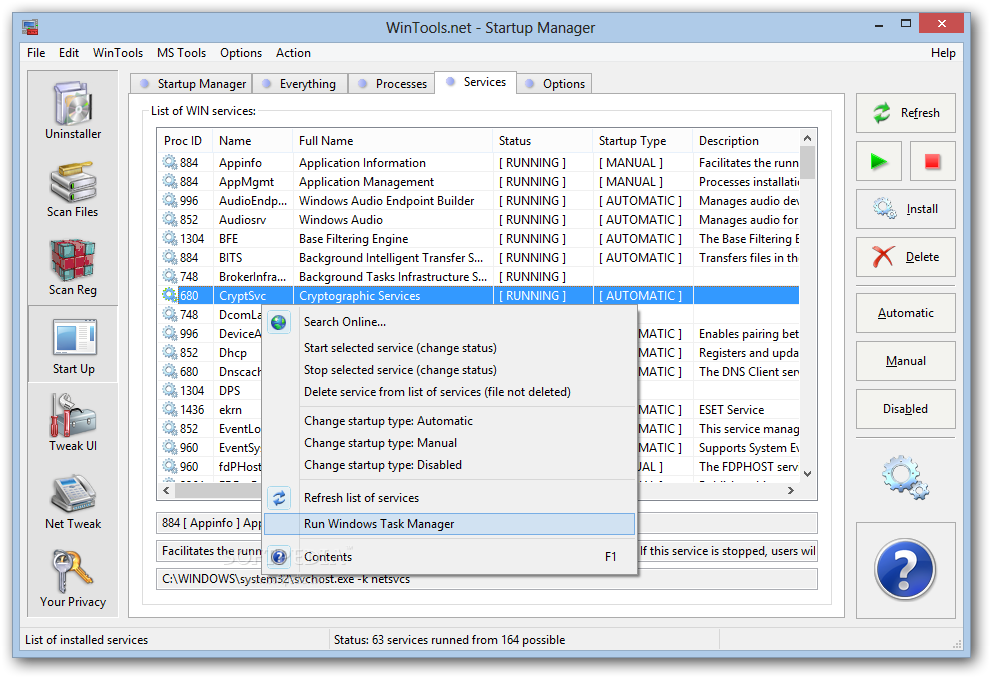Image resolution: width=991 pixels, height=678 pixels.
Task: Click the large blue help question mark
Action: [904, 569]
